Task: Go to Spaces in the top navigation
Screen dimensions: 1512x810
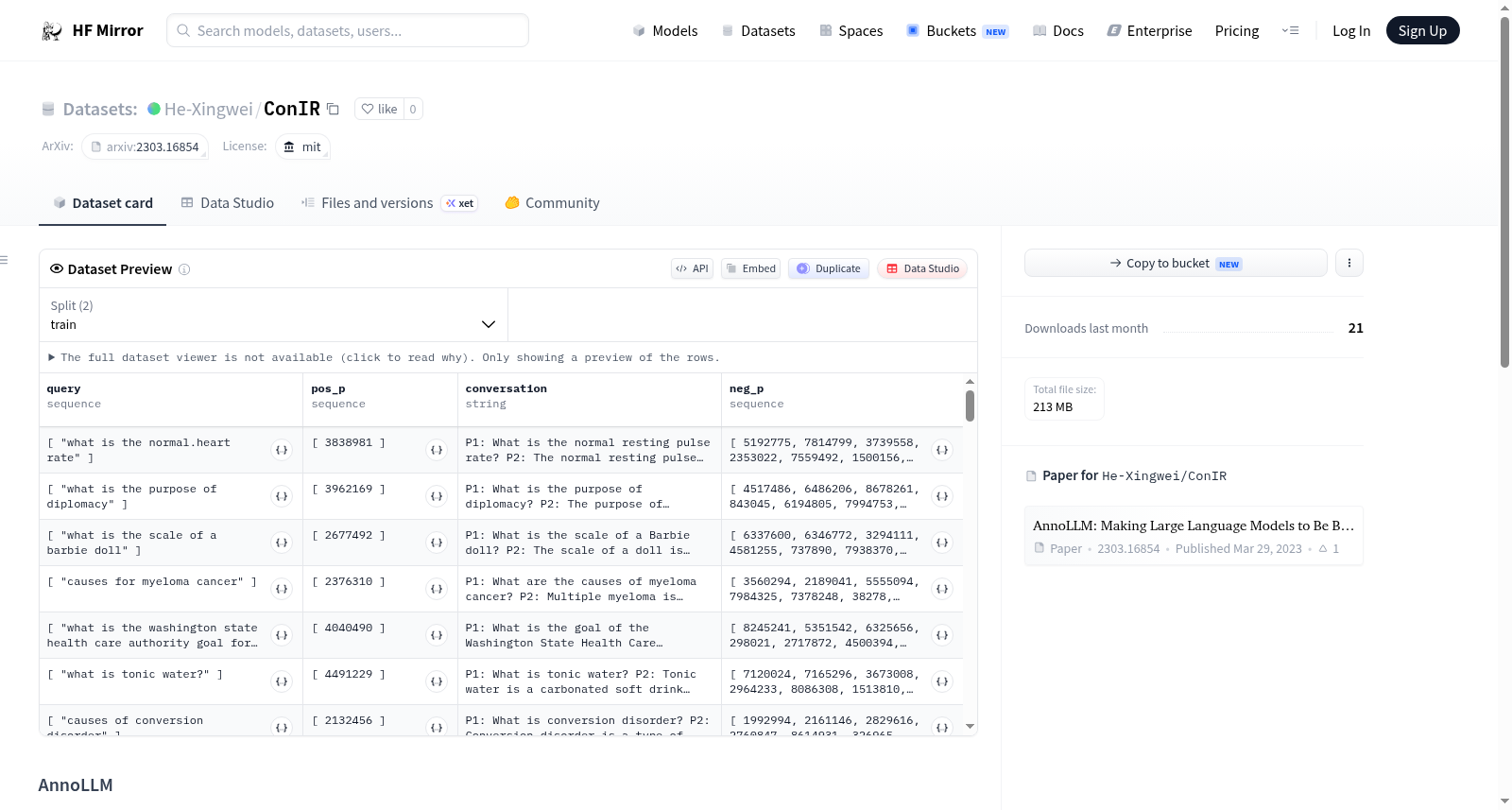Action: coord(851,31)
